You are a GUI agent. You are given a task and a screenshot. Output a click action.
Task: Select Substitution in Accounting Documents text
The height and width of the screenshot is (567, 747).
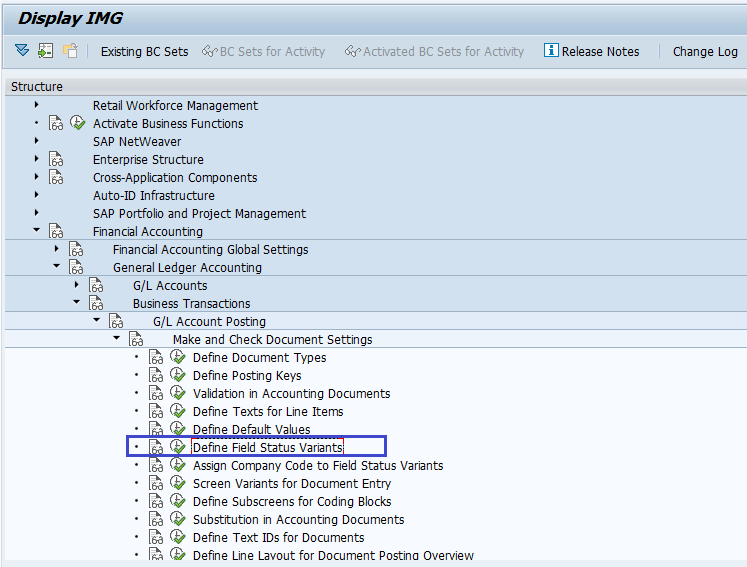(298, 519)
